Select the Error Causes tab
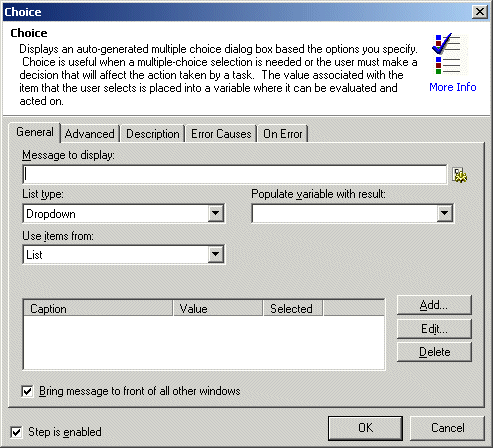The height and width of the screenshot is (448, 493). click(x=221, y=134)
